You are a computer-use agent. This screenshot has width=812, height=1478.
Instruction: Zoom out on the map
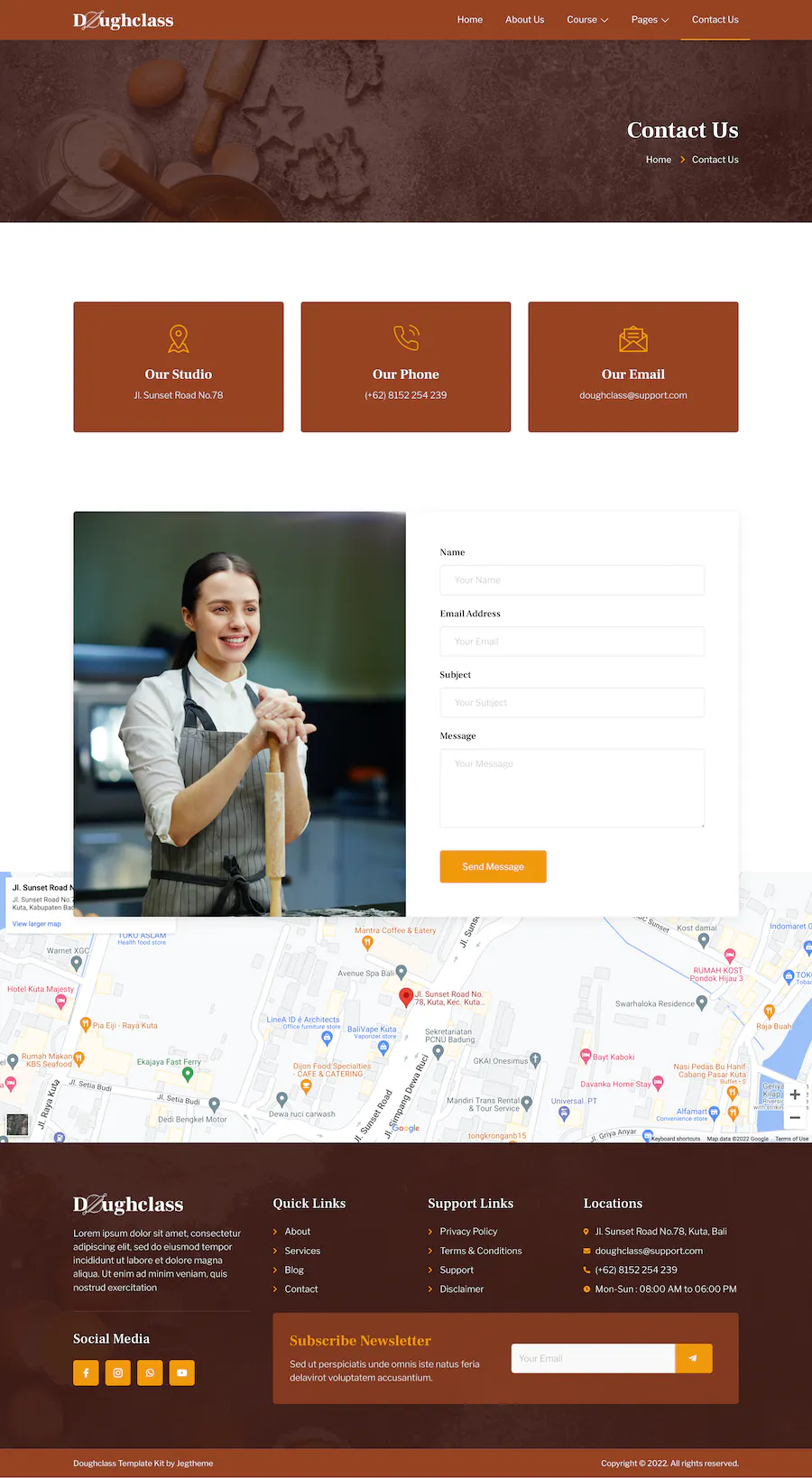[795, 1118]
